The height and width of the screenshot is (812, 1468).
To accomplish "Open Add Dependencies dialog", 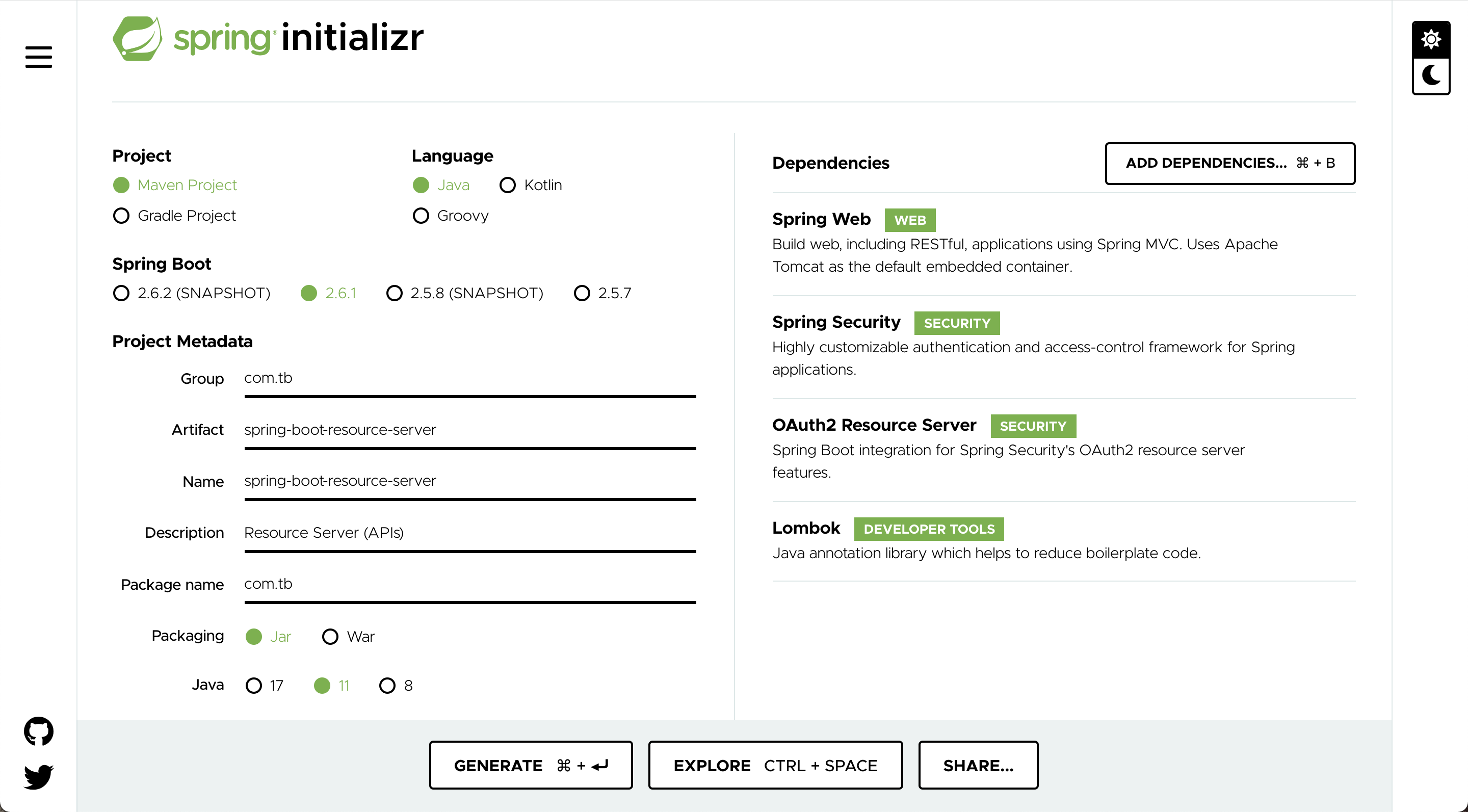I will click(x=1230, y=163).
